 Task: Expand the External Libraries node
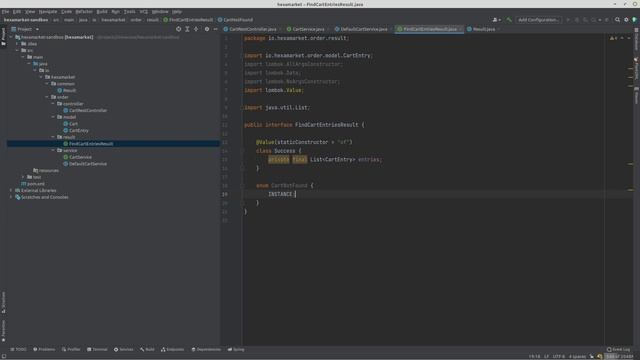[11, 190]
